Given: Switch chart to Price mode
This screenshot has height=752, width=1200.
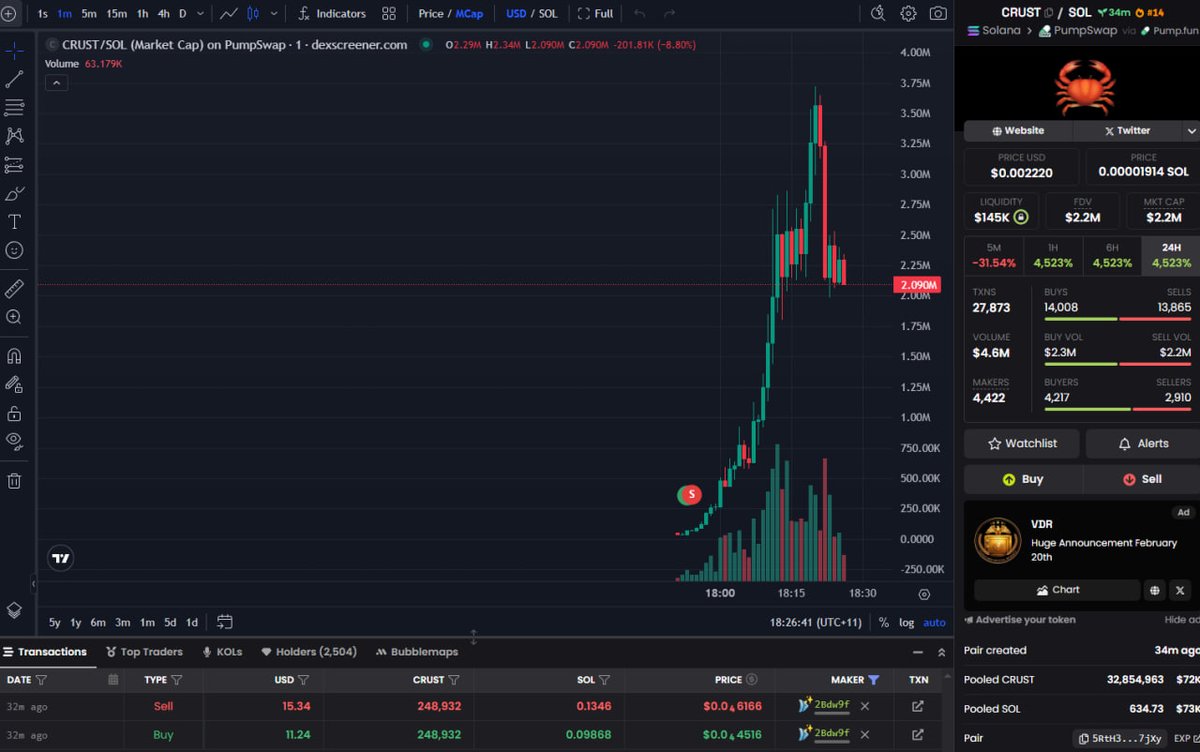Looking at the screenshot, I should 431,14.
